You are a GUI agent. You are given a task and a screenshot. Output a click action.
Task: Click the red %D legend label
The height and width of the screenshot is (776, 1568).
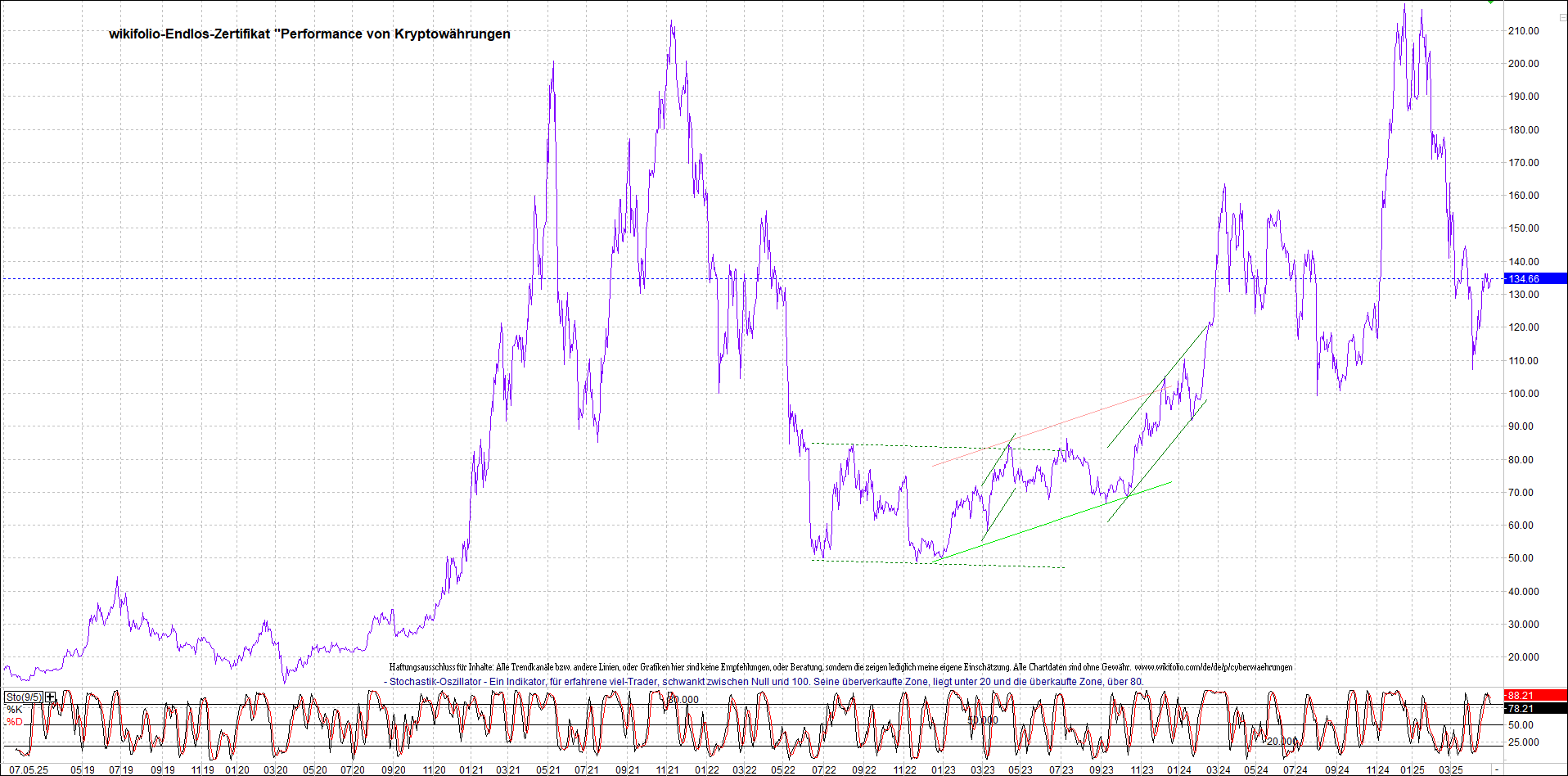[15, 722]
